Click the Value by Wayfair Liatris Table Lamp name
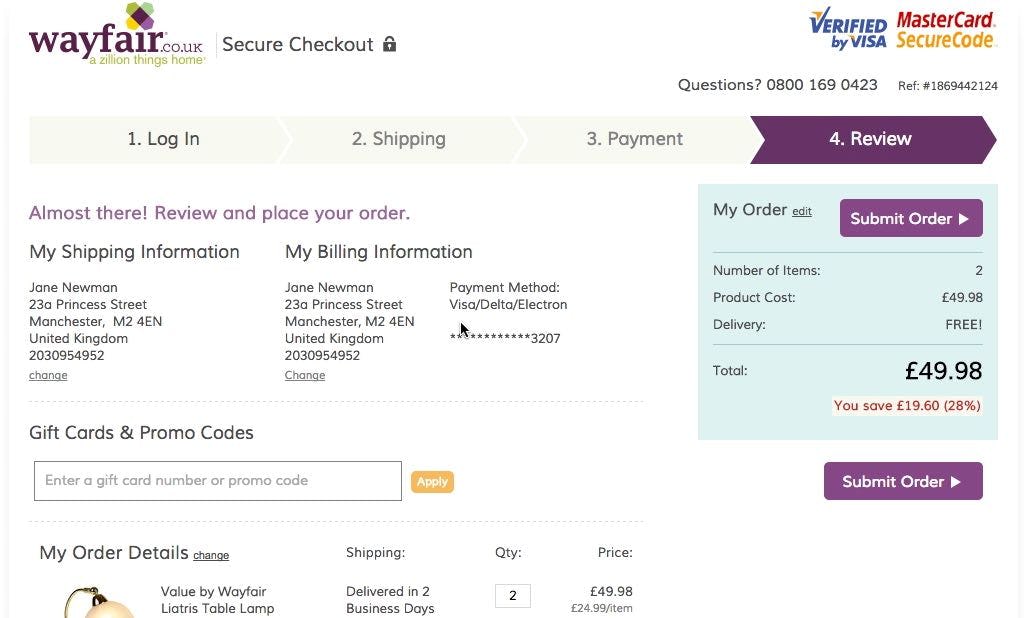The height and width of the screenshot is (618, 1028). [x=217, y=600]
